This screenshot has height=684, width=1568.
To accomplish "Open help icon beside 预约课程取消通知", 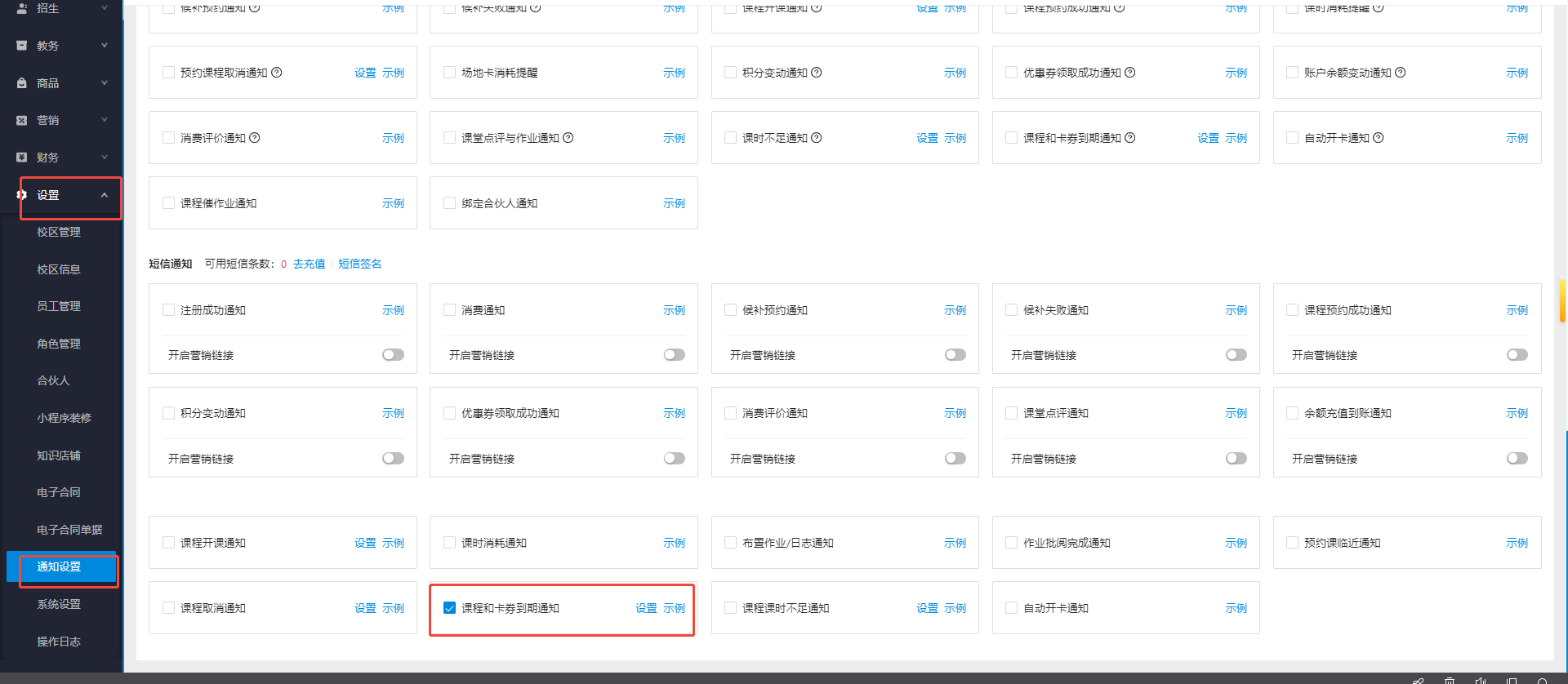I will [x=277, y=73].
